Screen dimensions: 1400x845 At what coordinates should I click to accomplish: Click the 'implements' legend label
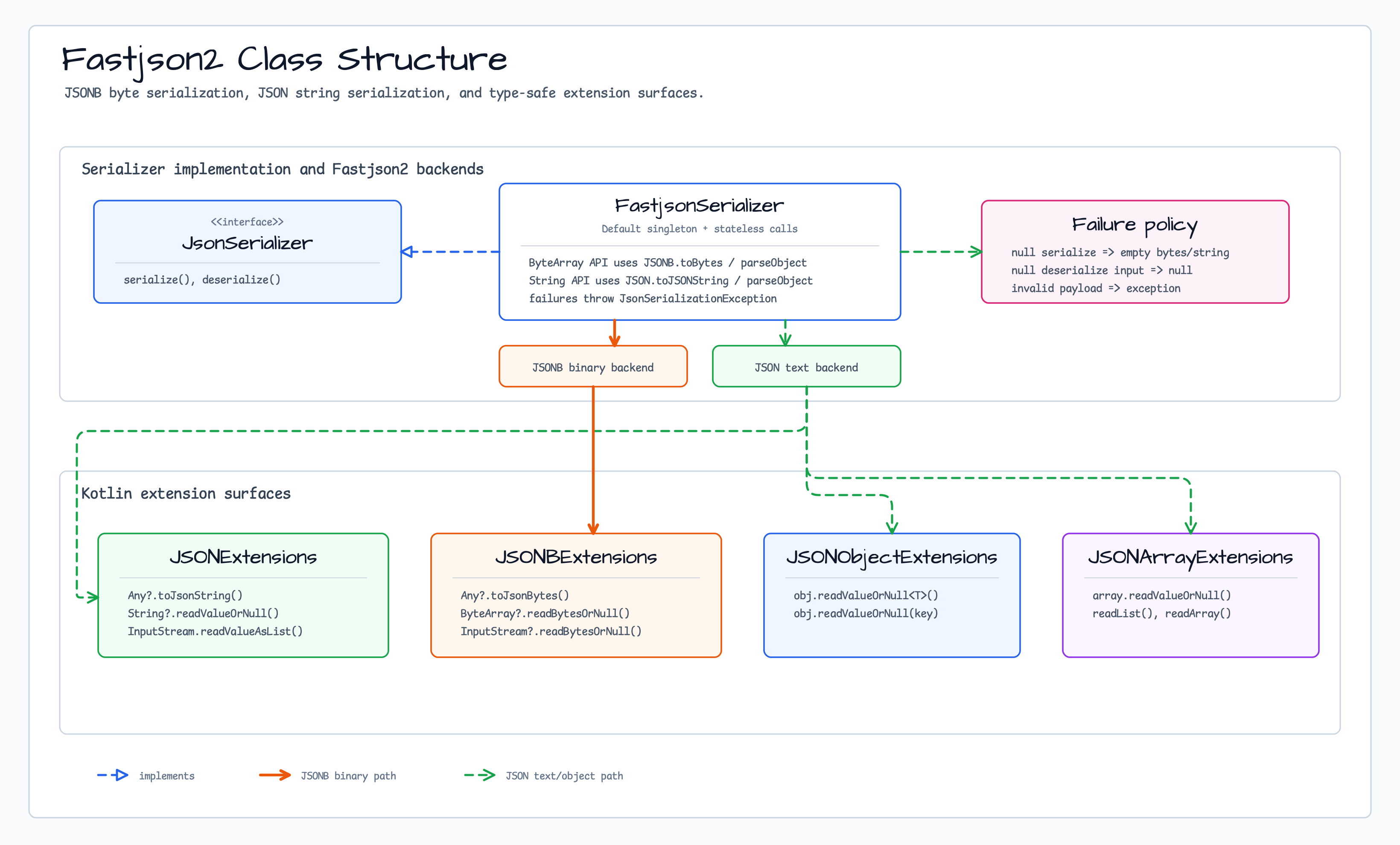click(166, 776)
